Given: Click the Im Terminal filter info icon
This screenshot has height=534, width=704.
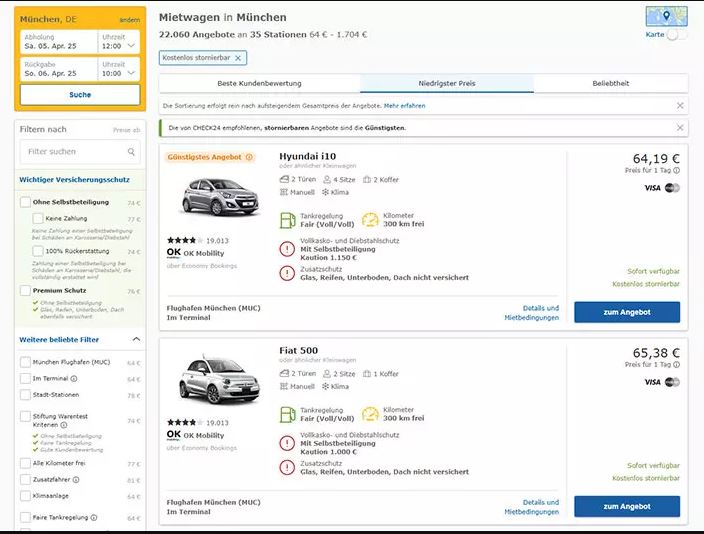Looking at the screenshot, I should coord(74,379).
